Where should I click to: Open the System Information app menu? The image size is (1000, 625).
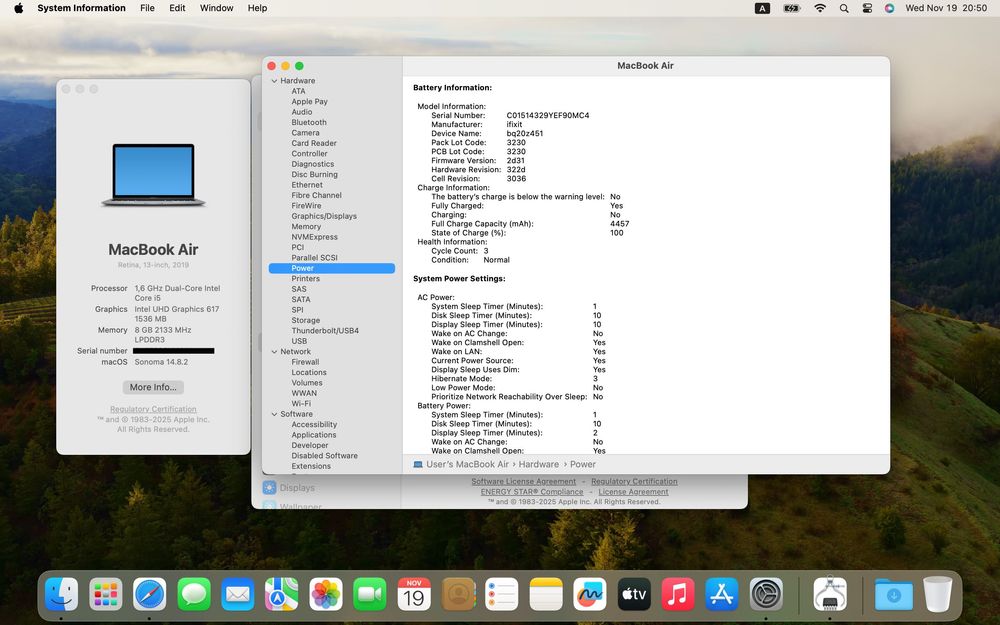click(81, 8)
